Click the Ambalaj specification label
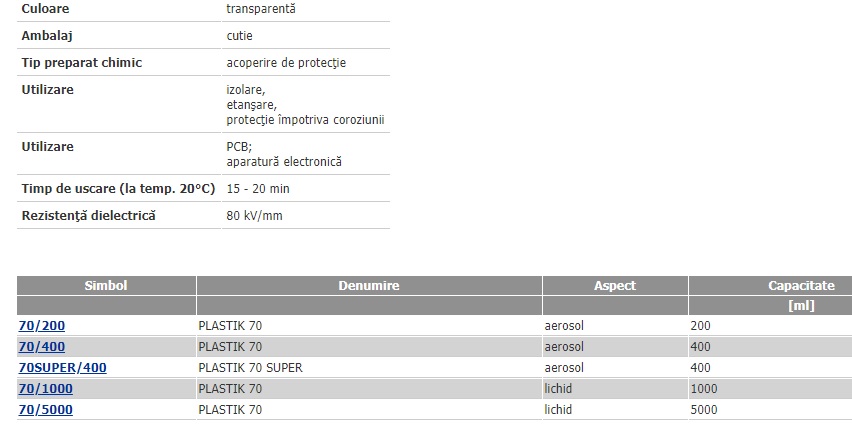The image size is (852, 424). coord(47,36)
